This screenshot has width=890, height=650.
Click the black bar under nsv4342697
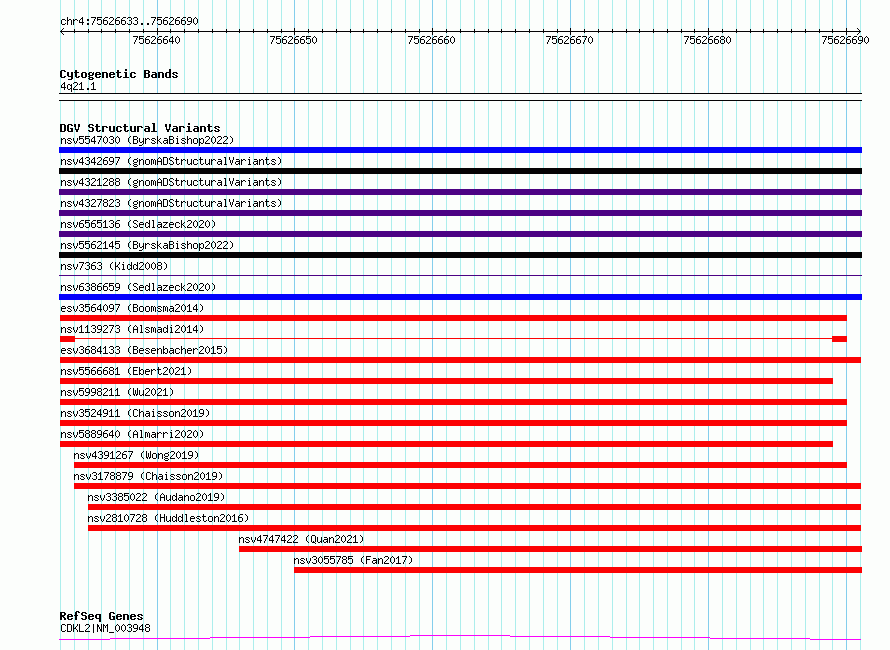(460, 171)
